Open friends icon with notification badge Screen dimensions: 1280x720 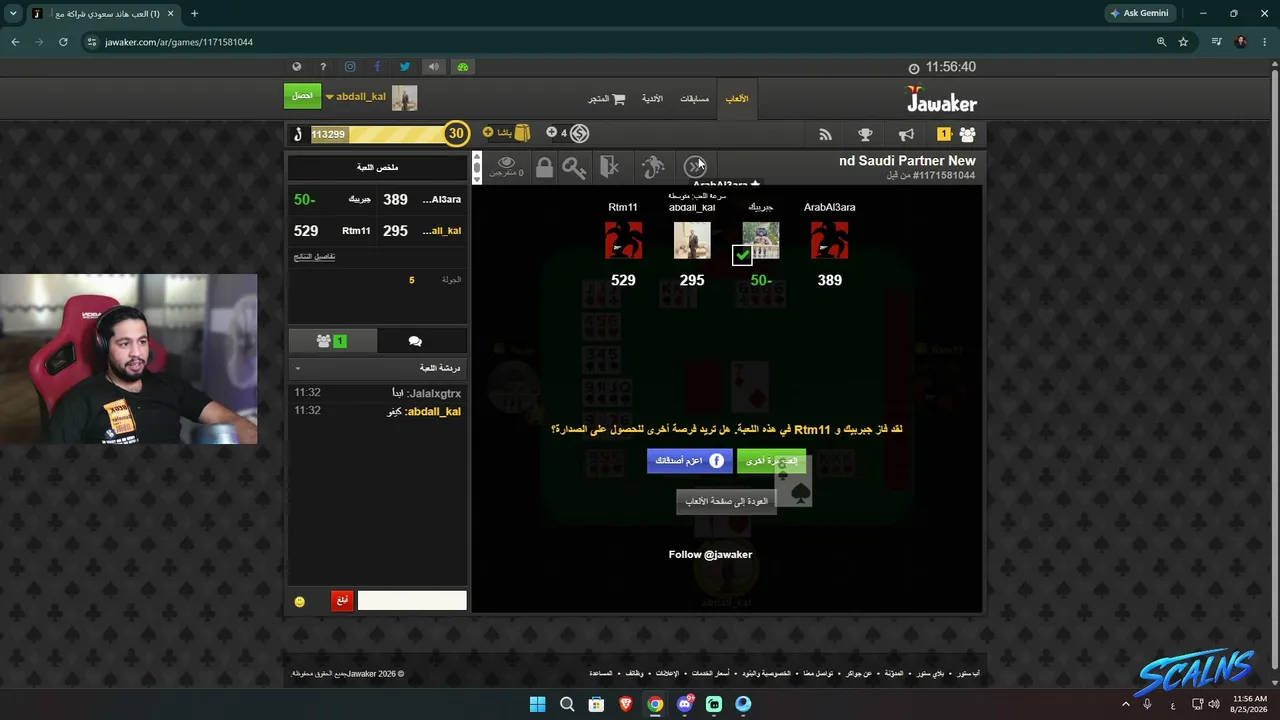(957, 134)
